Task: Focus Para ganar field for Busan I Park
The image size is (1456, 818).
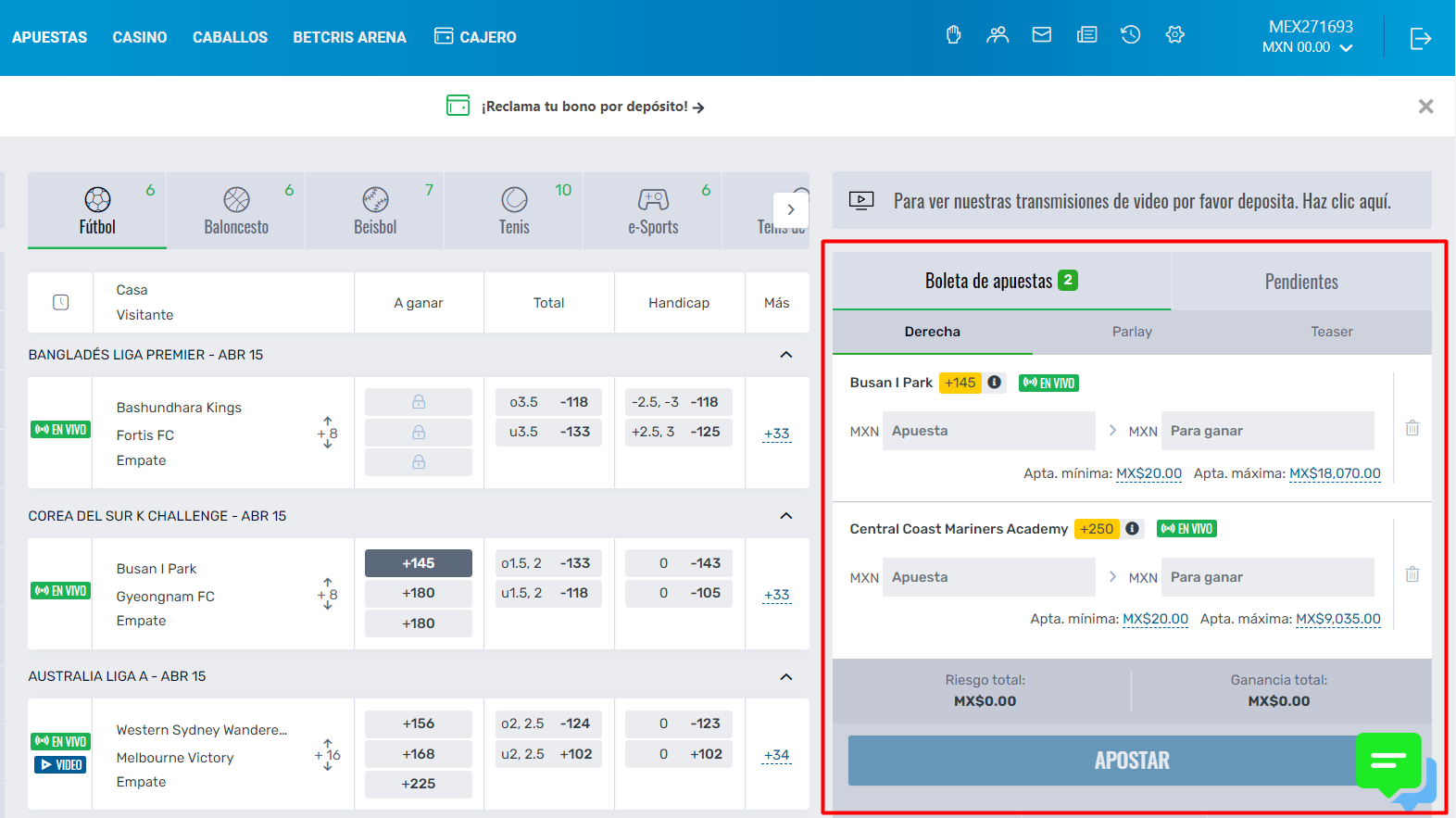Action: point(1268,431)
